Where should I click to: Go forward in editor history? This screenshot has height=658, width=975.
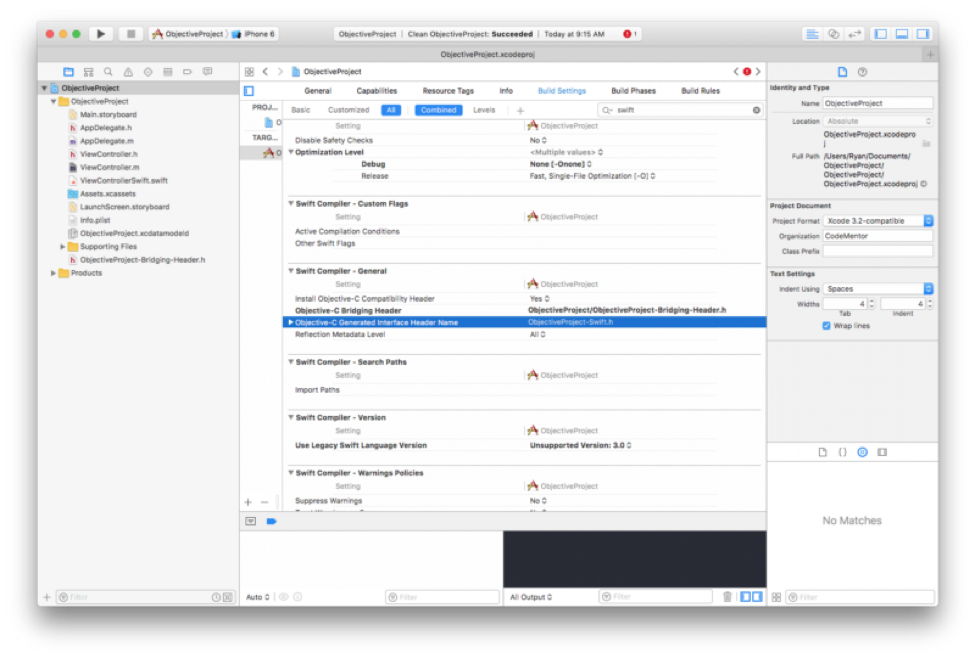pyautogui.click(x=280, y=72)
